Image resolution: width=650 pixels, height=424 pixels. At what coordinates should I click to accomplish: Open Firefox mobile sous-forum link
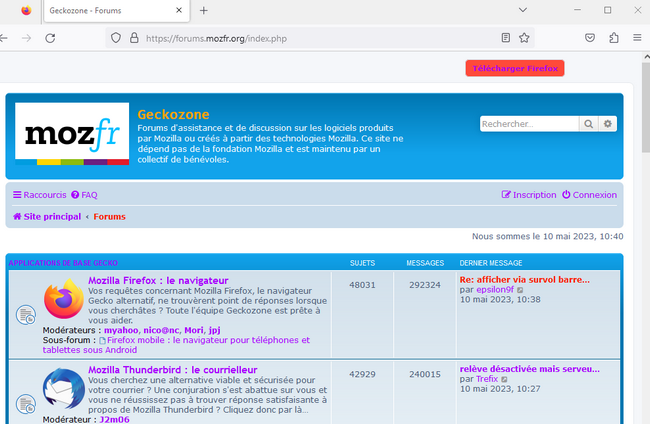click(x=176, y=345)
